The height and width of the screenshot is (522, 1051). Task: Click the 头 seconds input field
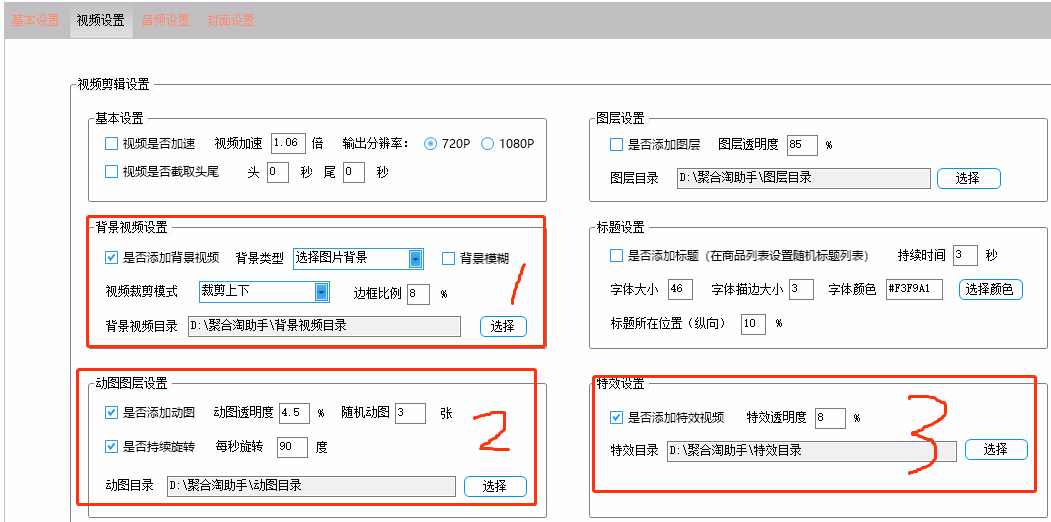click(277, 172)
